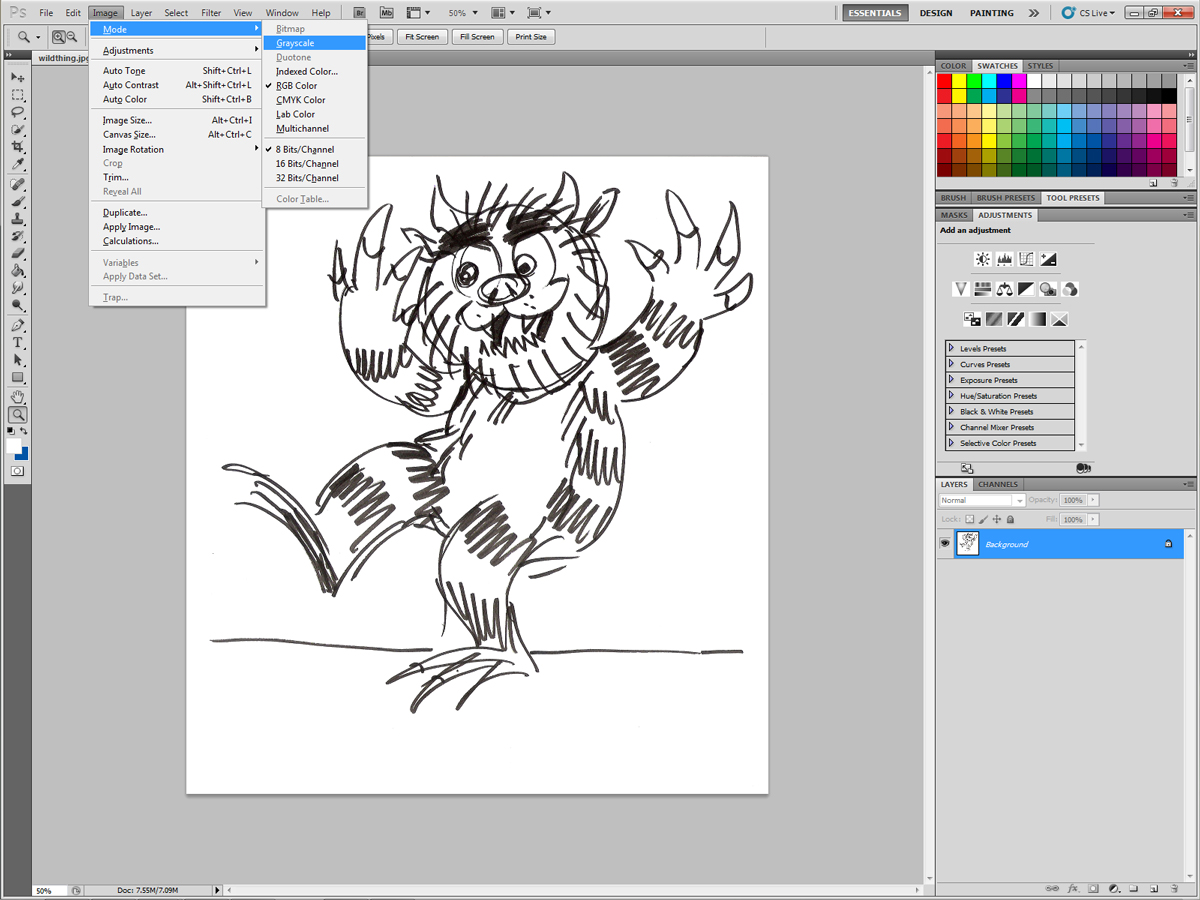Click the Fit Screen button
1200x900 pixels.
(x=421, y=37)
